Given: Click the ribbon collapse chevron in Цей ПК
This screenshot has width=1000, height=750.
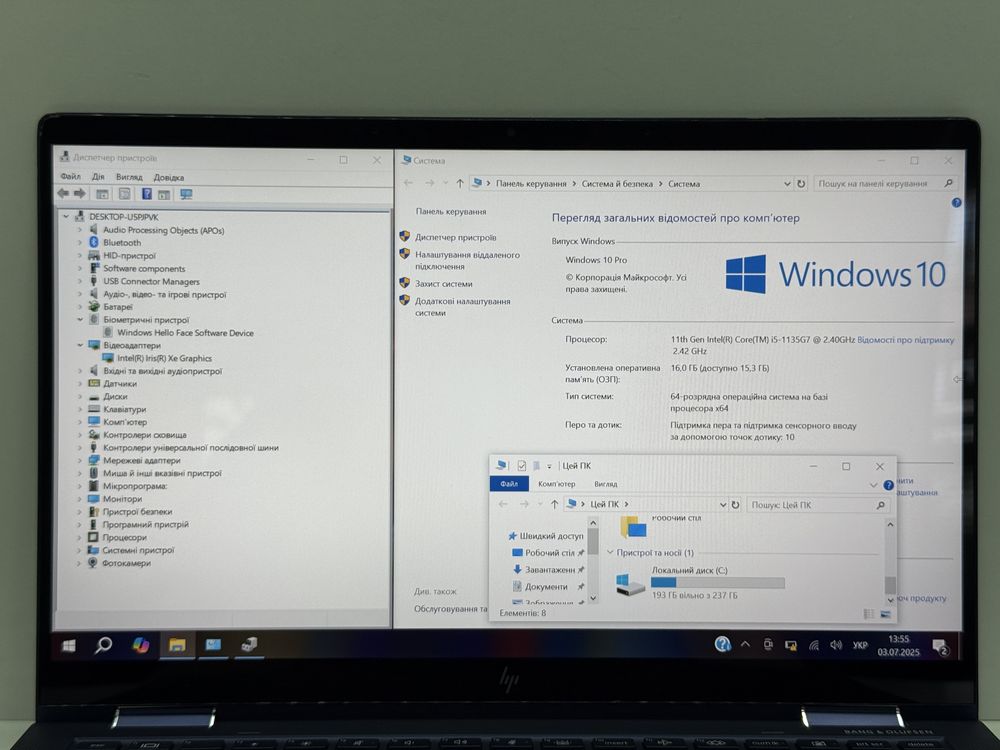Looking at the screenshot, I should tap(873, 485).
